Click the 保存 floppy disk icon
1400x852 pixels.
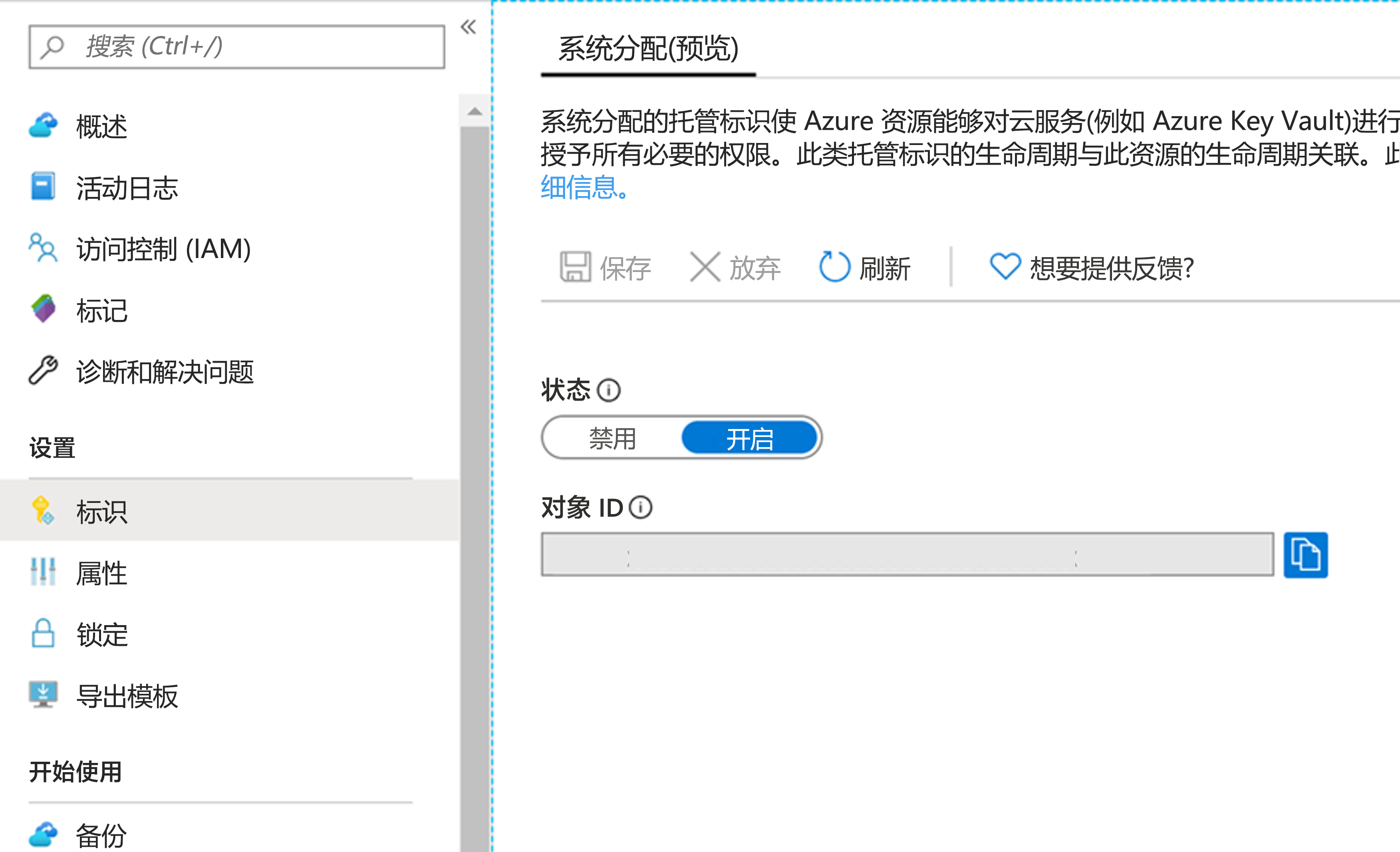pos(575,266)
